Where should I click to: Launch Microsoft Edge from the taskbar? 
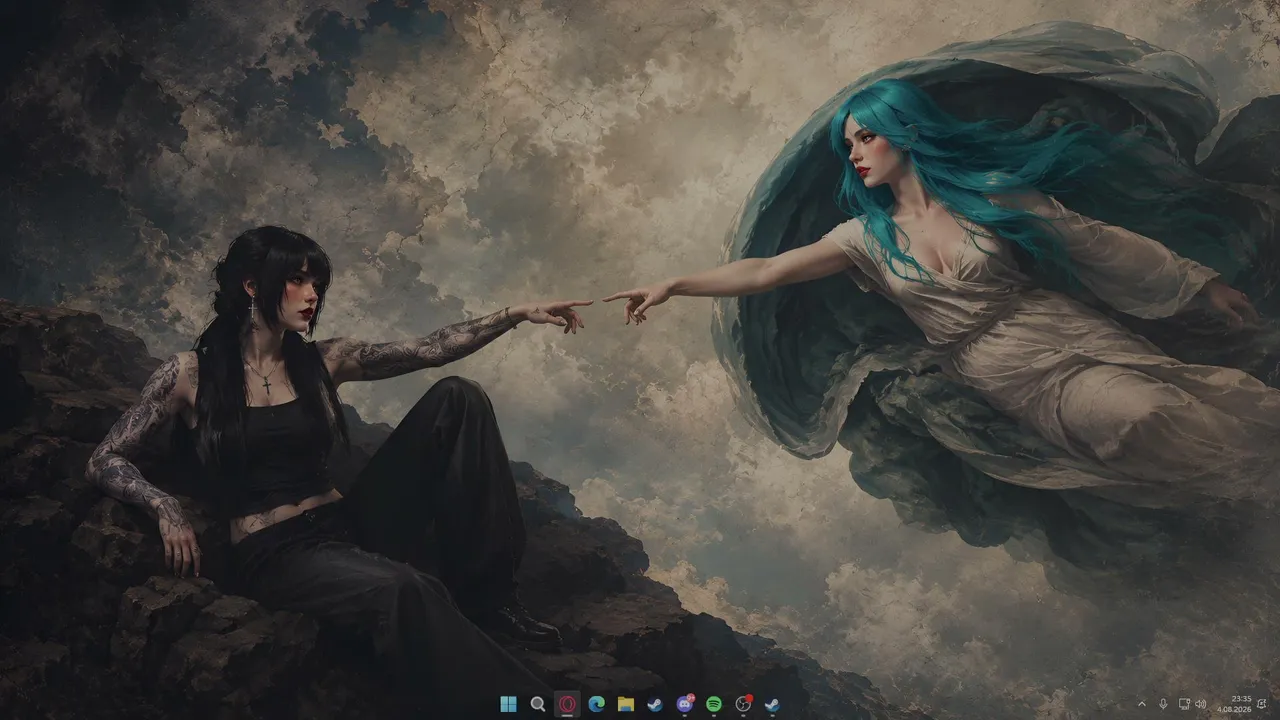click(597, 704)
